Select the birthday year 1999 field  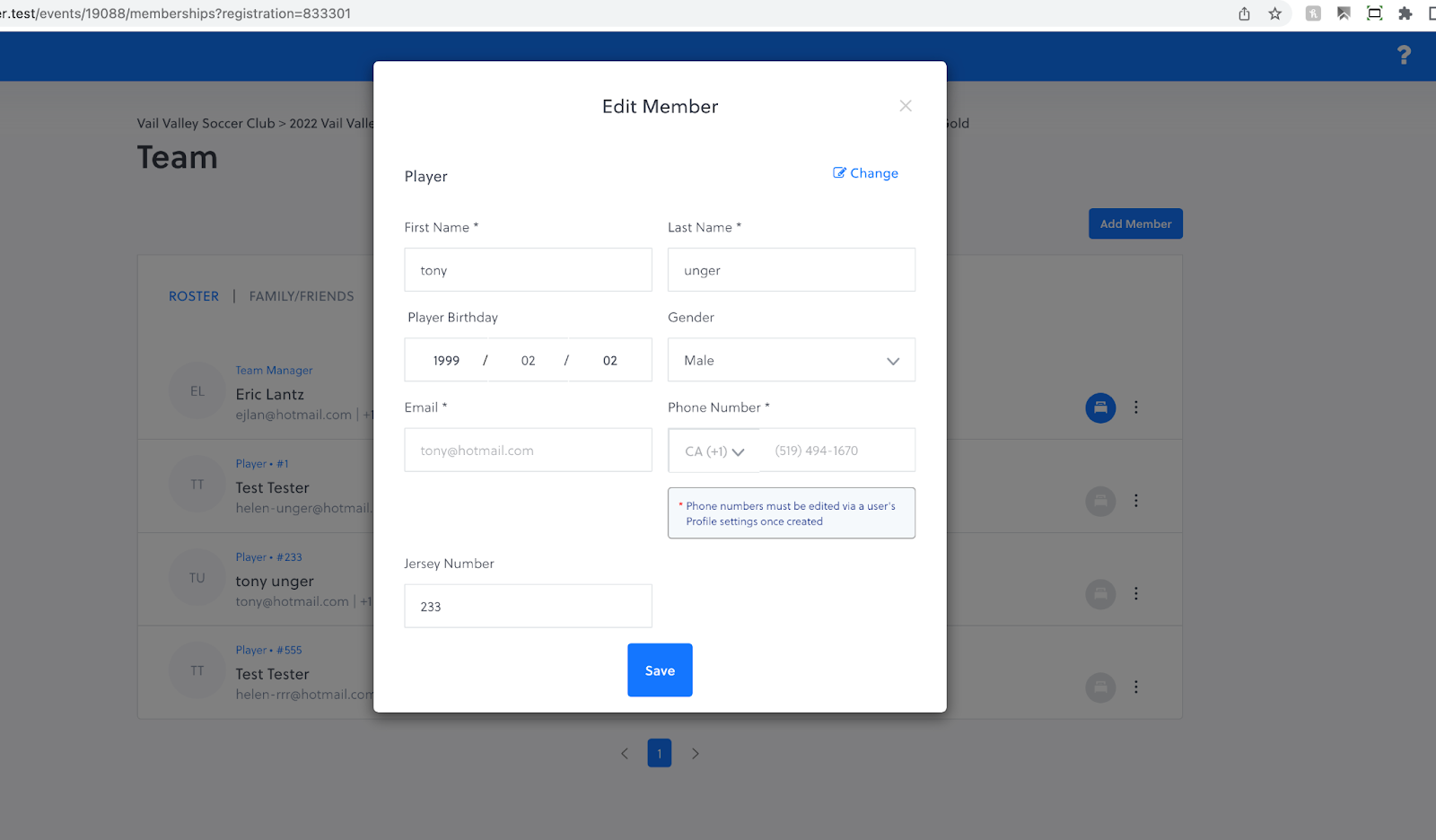[x=446, y=360]
